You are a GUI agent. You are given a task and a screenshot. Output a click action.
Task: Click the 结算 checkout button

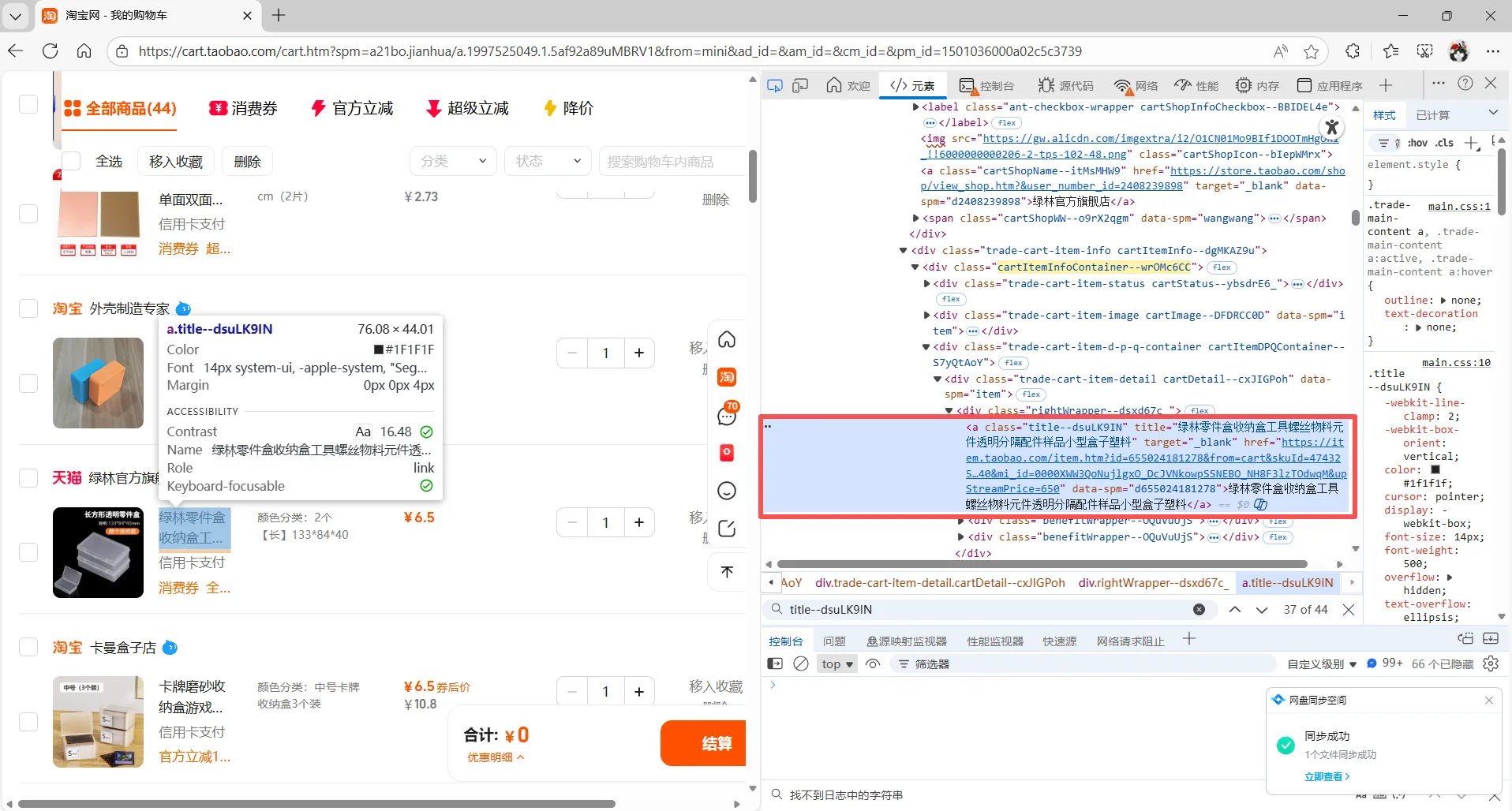(703, 743)
